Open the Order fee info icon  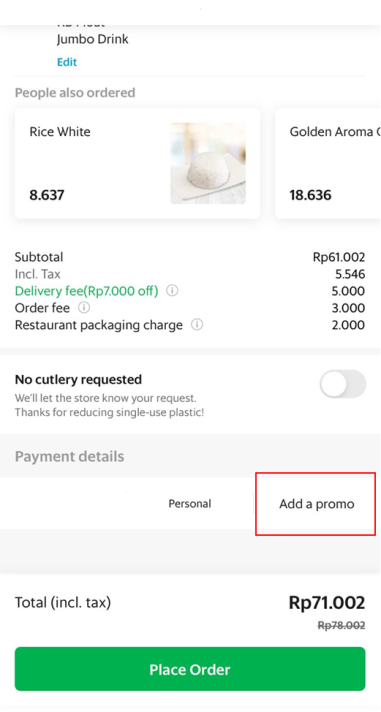pyautogui.click(x=84, y=308)
